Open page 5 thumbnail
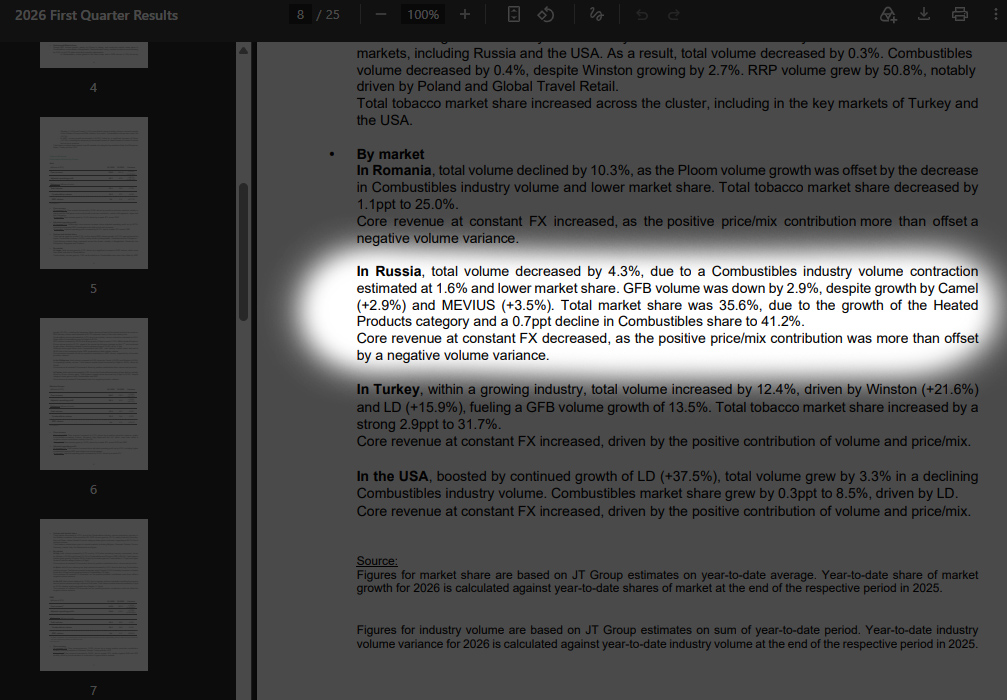 [x=94, y=193]
